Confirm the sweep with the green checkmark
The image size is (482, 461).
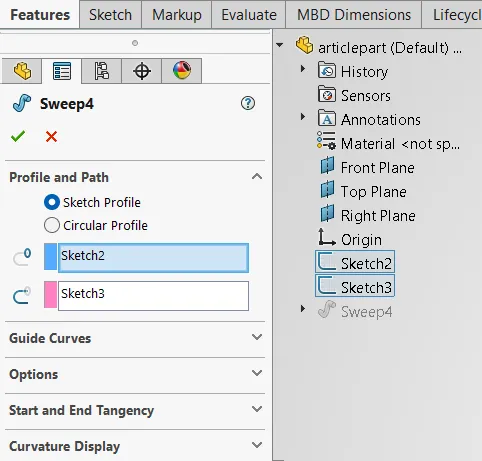pyautogui.click(x=18, y=136)
